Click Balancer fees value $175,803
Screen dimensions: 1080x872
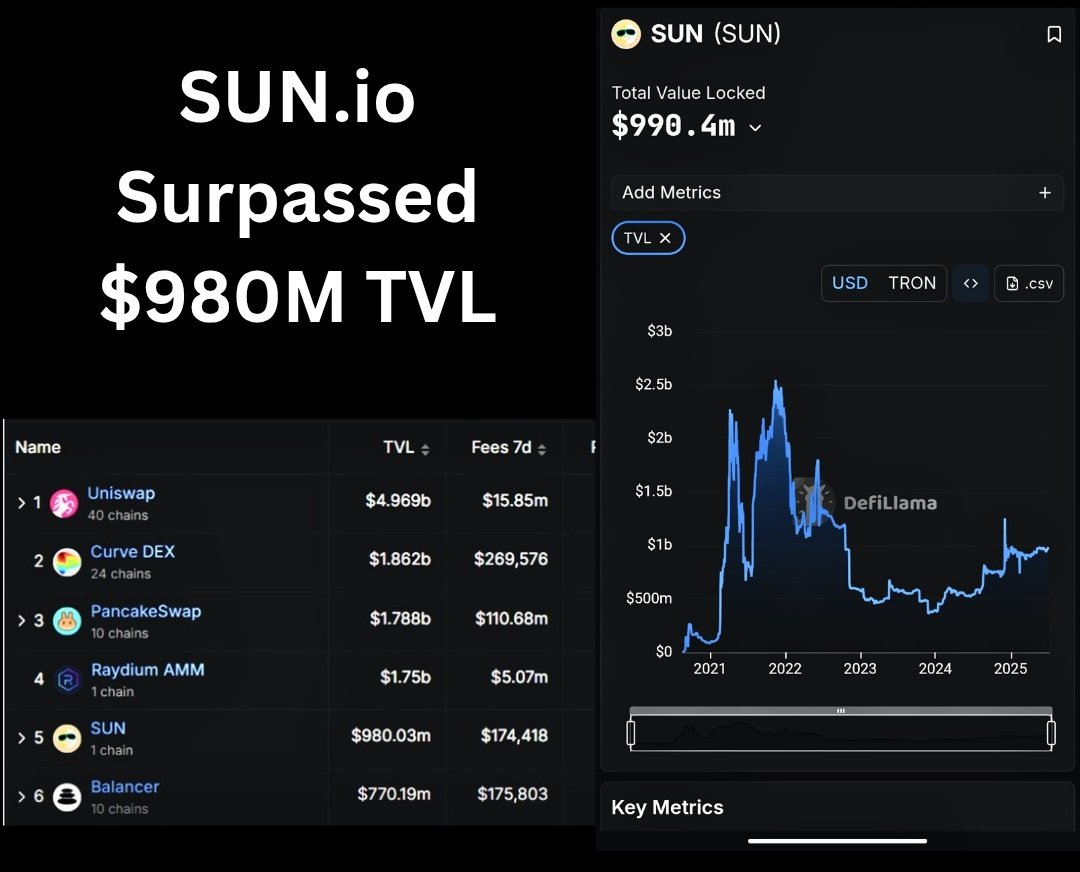point(512,794)
